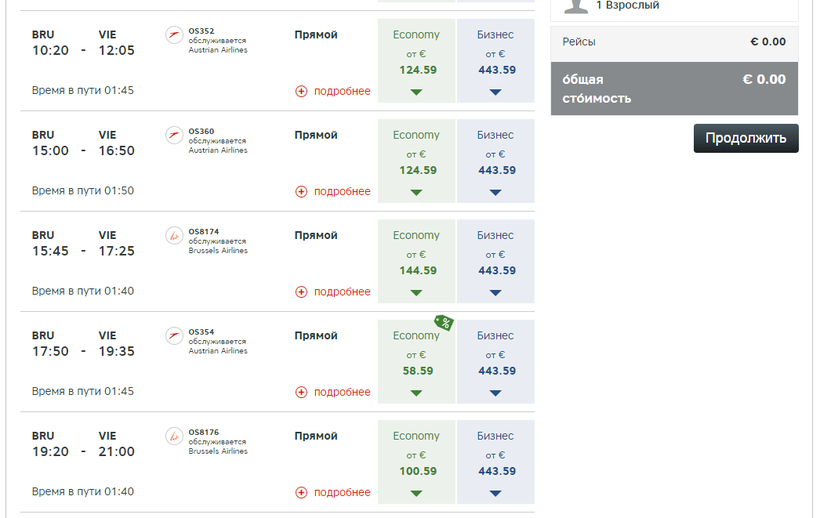Open подробнее link for the 15:45 flight
Screen dimensions: 820x518
[342, 292]
